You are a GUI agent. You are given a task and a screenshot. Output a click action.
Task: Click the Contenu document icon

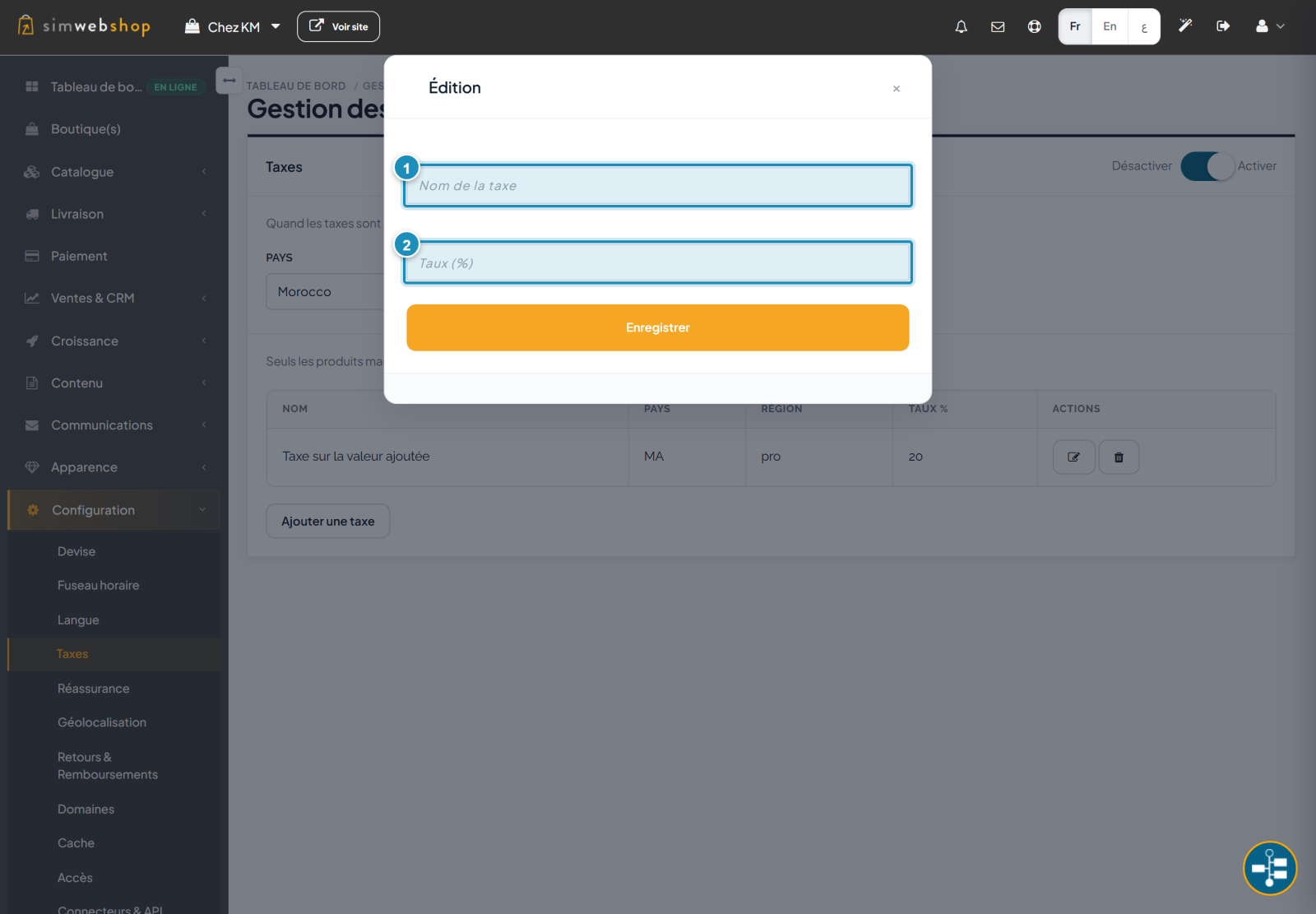click(32, 383)
